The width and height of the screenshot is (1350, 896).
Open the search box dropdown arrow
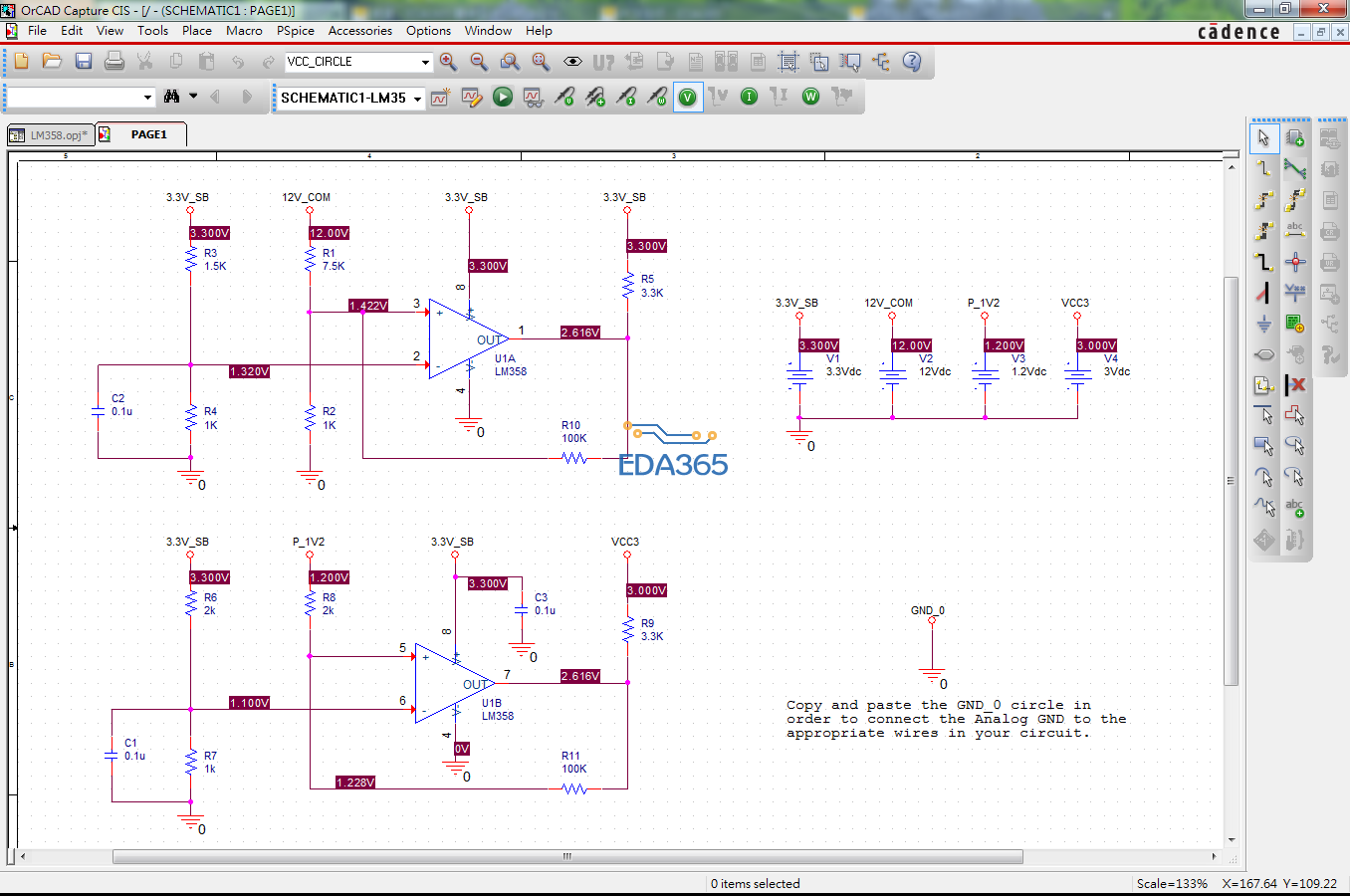point(147,98)
